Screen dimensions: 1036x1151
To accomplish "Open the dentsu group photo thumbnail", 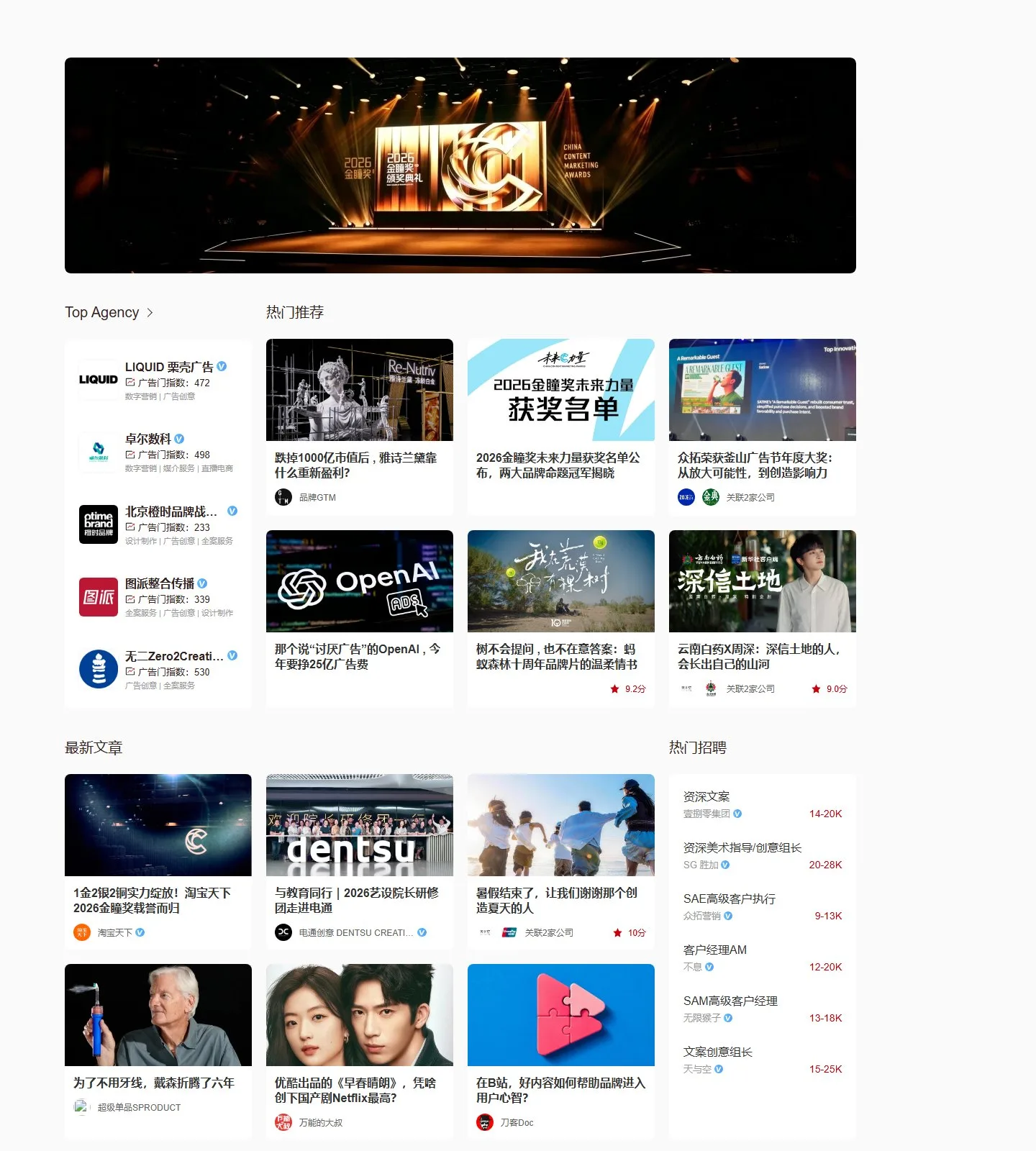I will (x=360, y=825).
